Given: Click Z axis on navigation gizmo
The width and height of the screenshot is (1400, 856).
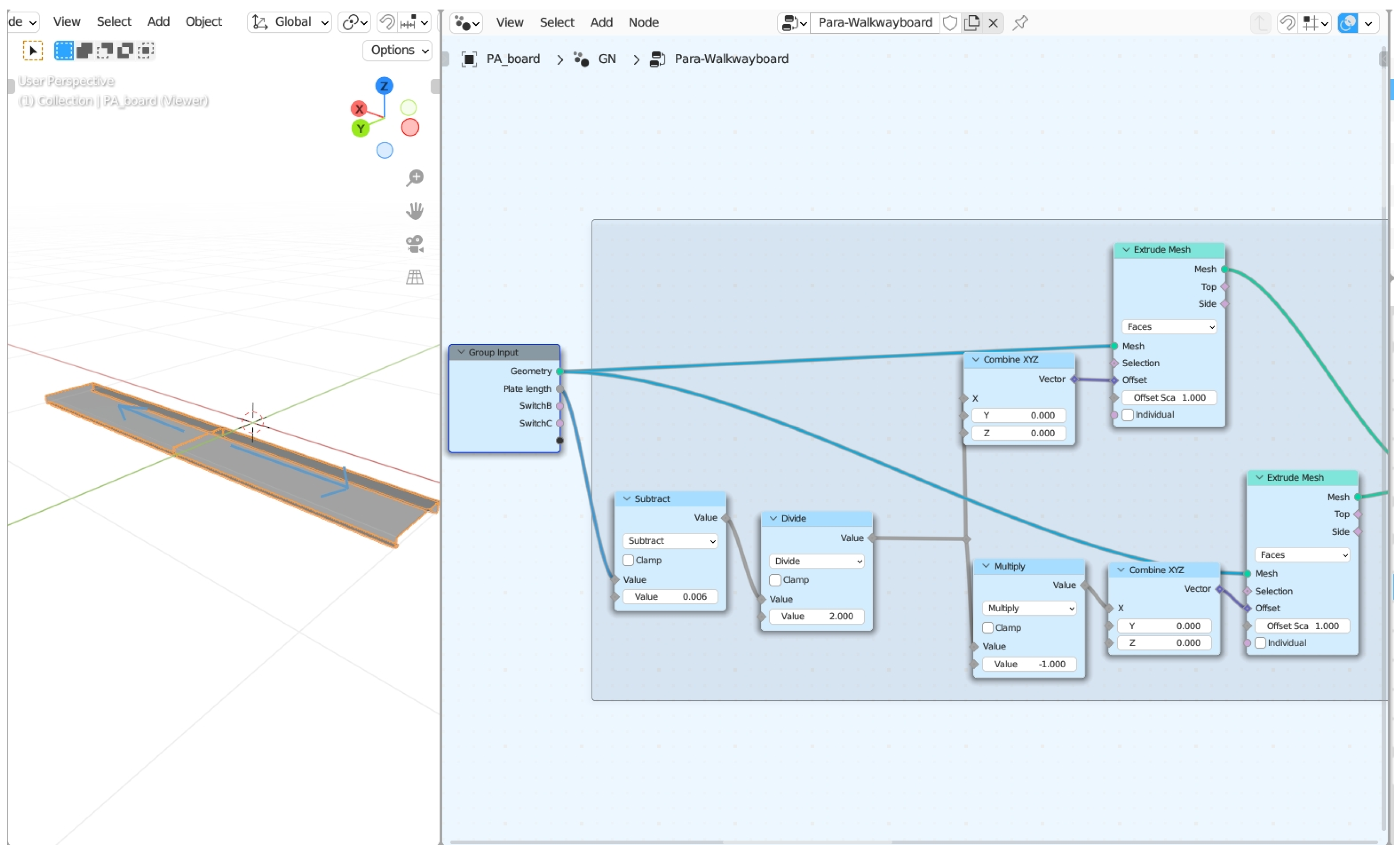Looking at the screenshot, I should (384, 86).
